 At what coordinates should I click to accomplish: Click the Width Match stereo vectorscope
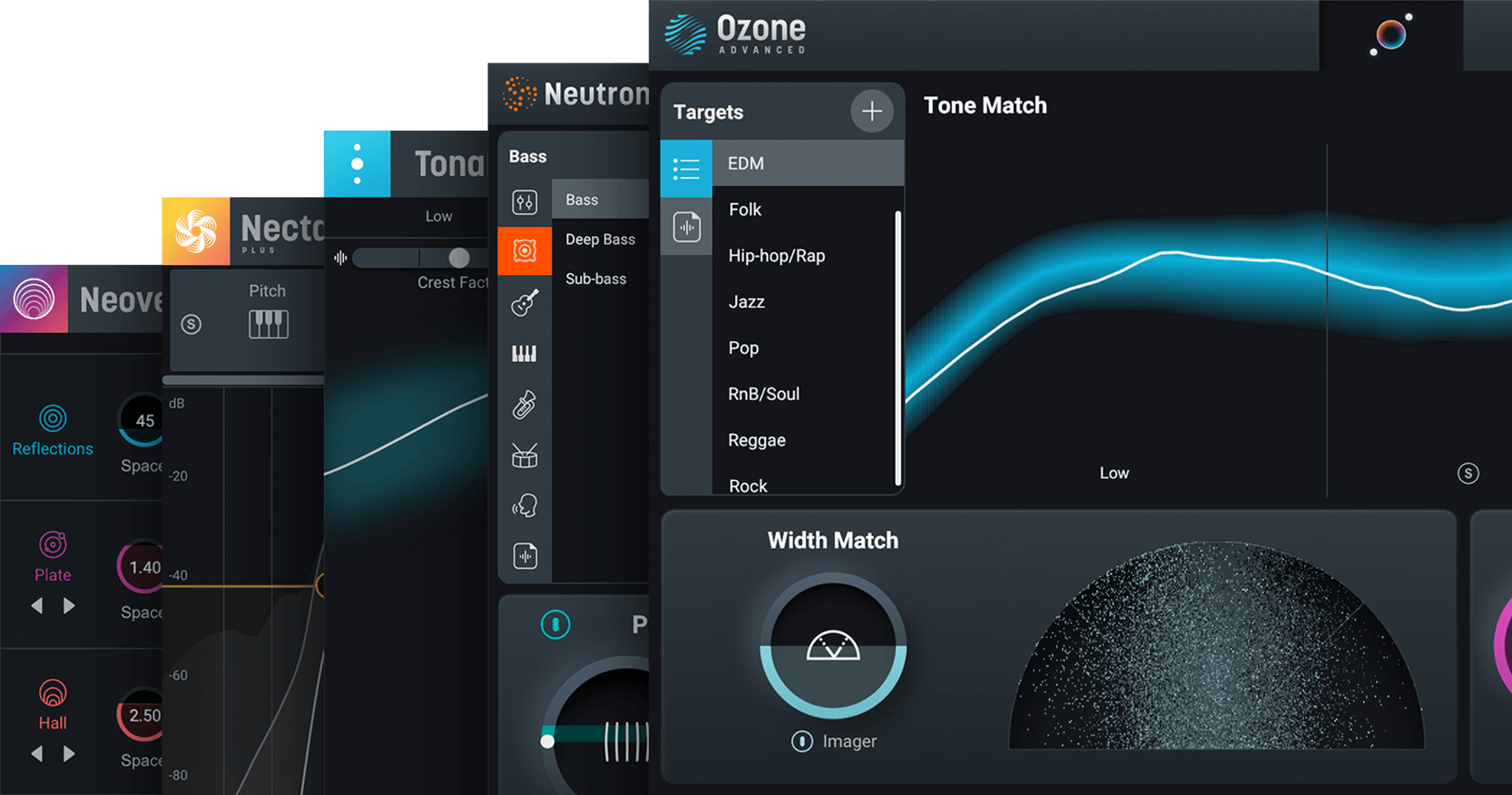pos(1216,645)
